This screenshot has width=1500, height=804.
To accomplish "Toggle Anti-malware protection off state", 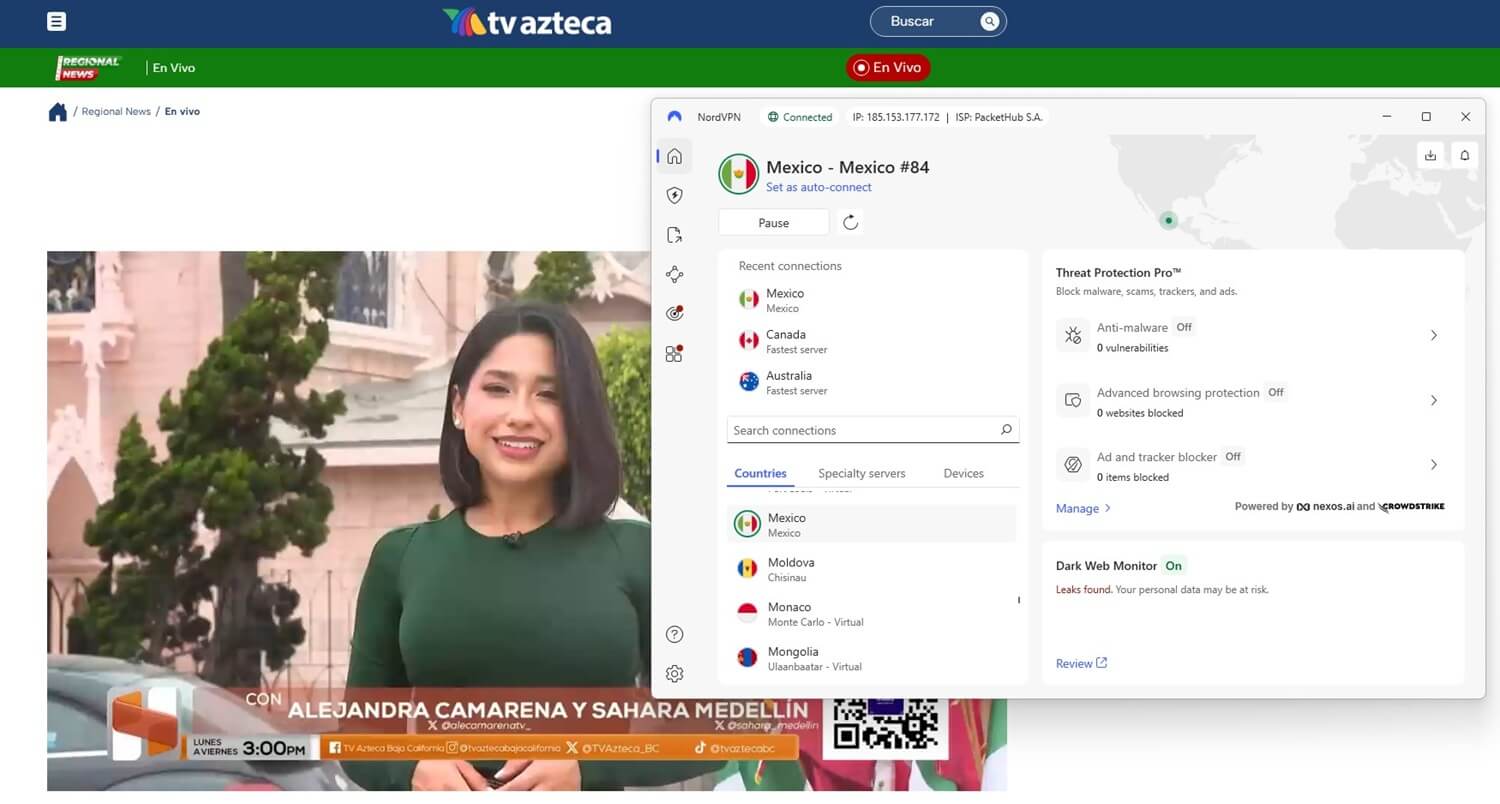I will click(x=1184, y=327).
